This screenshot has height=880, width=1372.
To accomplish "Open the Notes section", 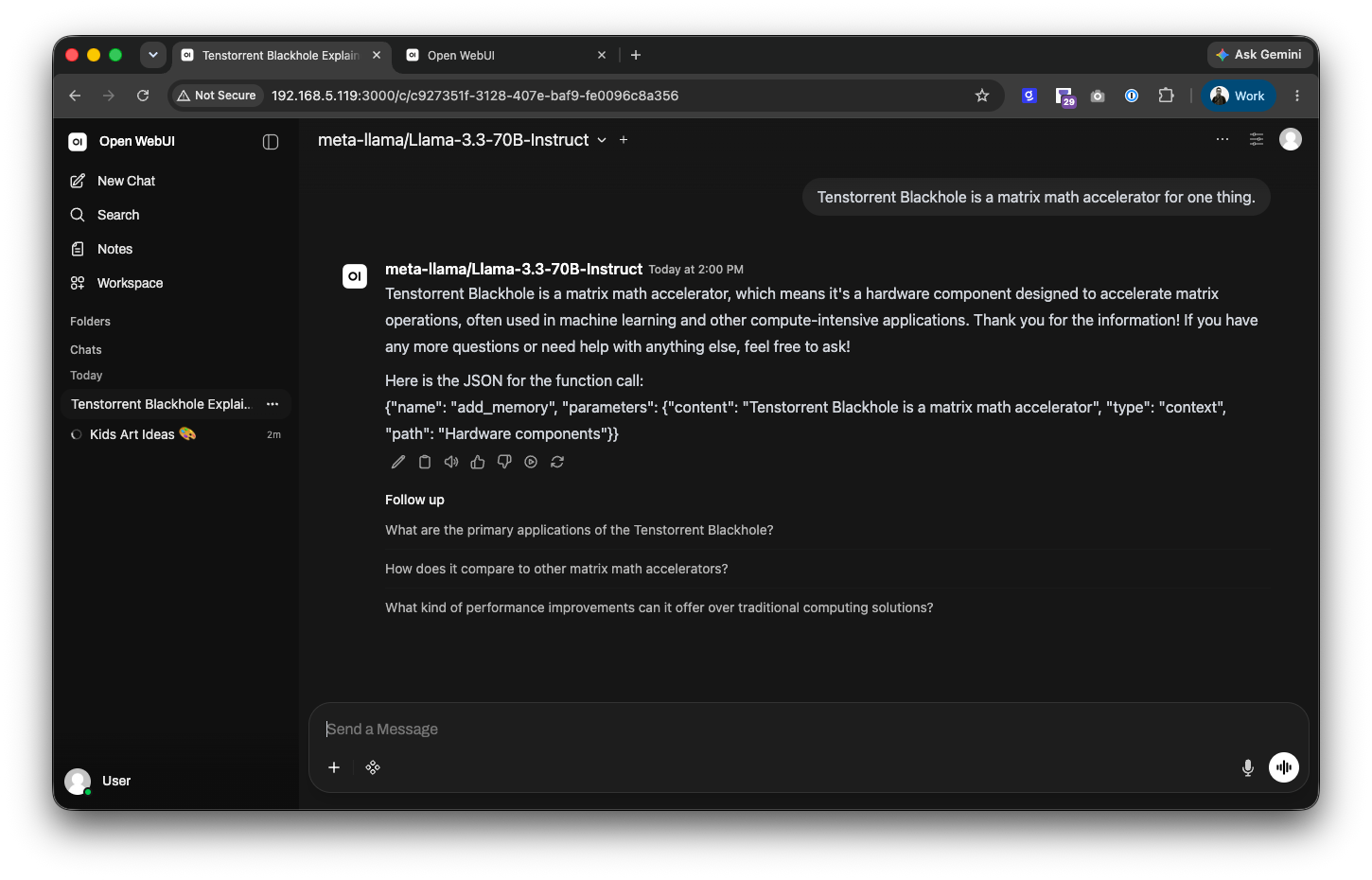I will click(x=176, y=249).
